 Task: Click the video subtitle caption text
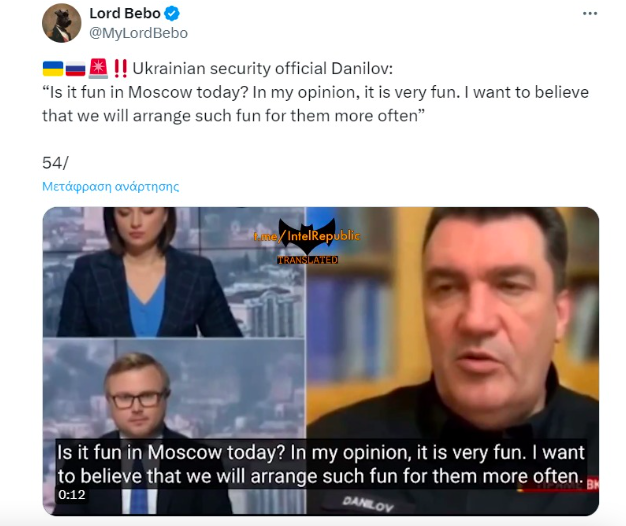pyautogui.click(x=321, y=465)
